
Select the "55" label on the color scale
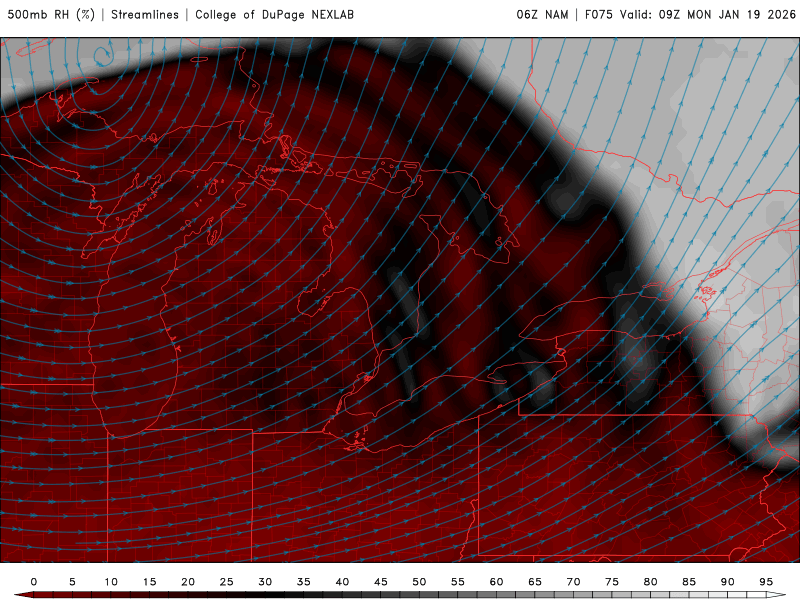tap(458, 582)
